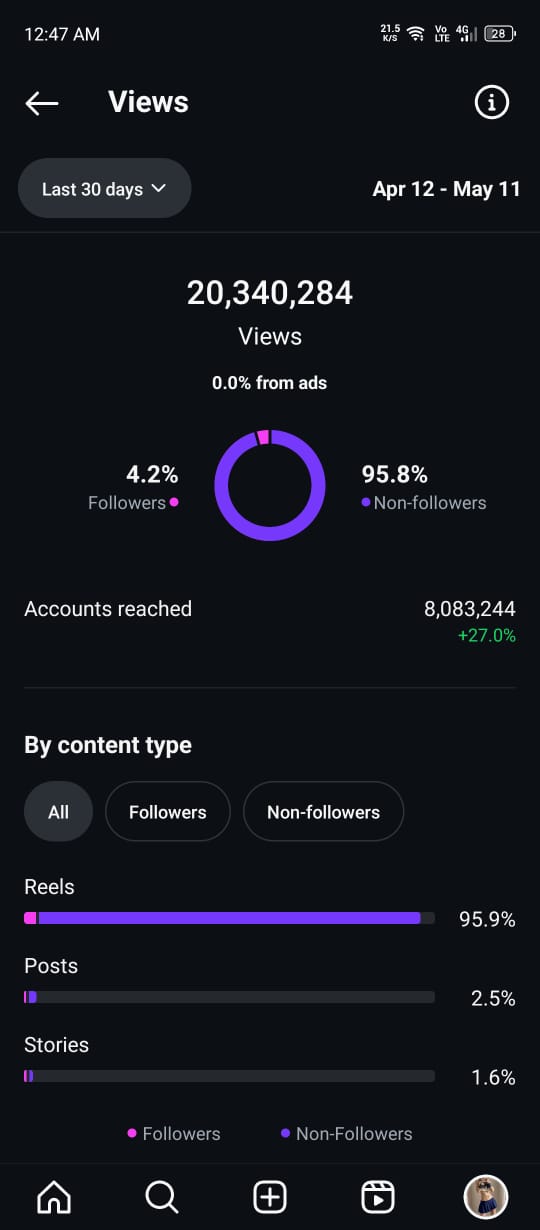Open the Search magnifier icon
Image resolution: width=540 pixels, height=1230 pixels.
click(162, 1196)
